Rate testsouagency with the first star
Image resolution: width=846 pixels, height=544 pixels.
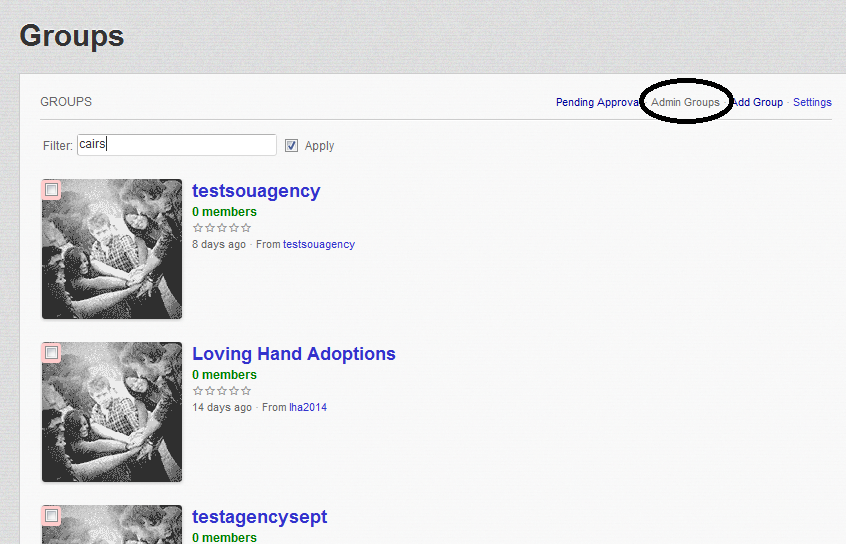198,227
